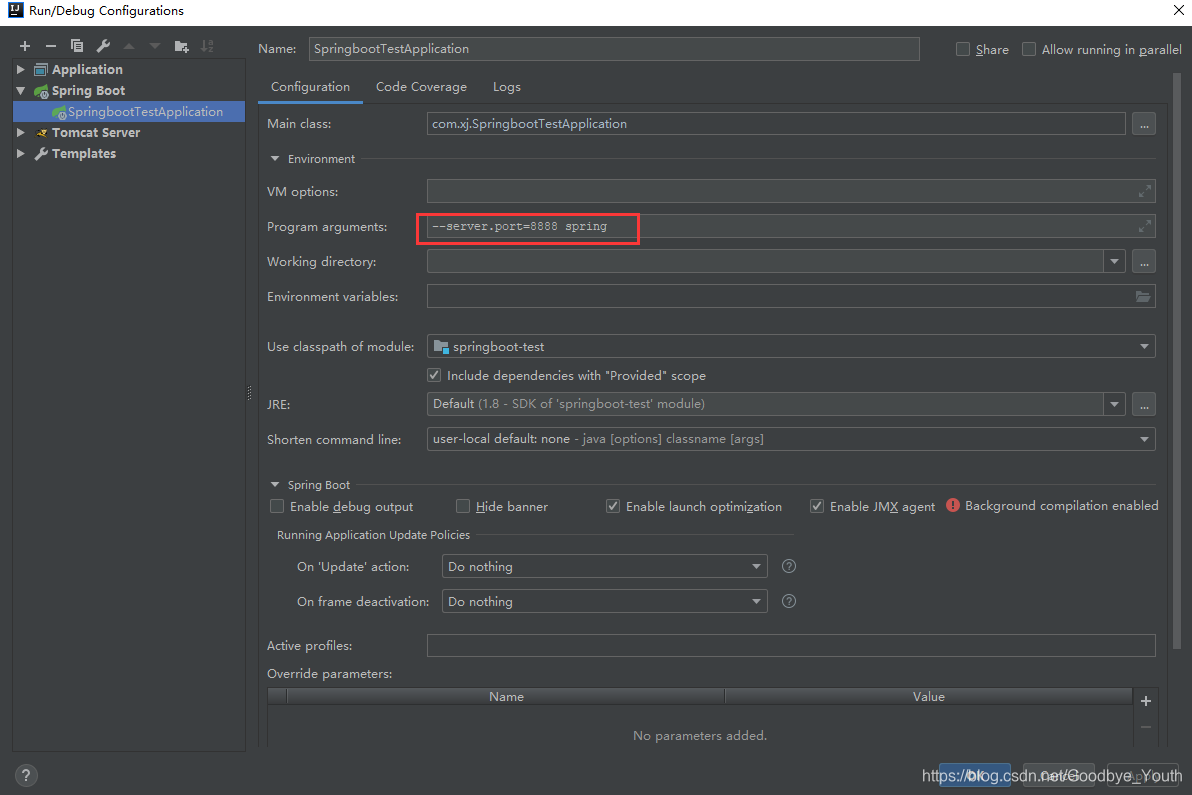The height and width of the screenshot is (795, 1192).
Task: Browse for main class with ellipsis button
Action: [x=1143, y=124]
